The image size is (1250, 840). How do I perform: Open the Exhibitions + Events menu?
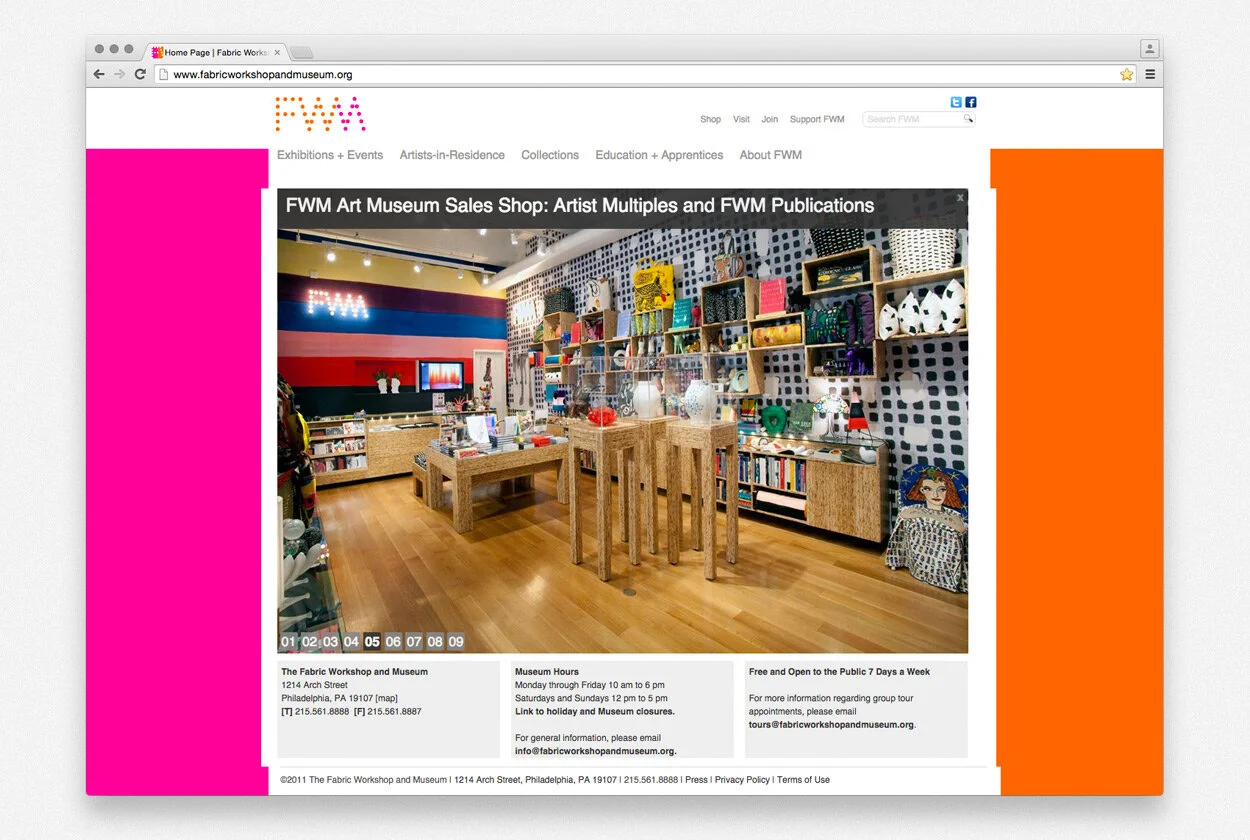pyautogui.click(x=330, y=155)
